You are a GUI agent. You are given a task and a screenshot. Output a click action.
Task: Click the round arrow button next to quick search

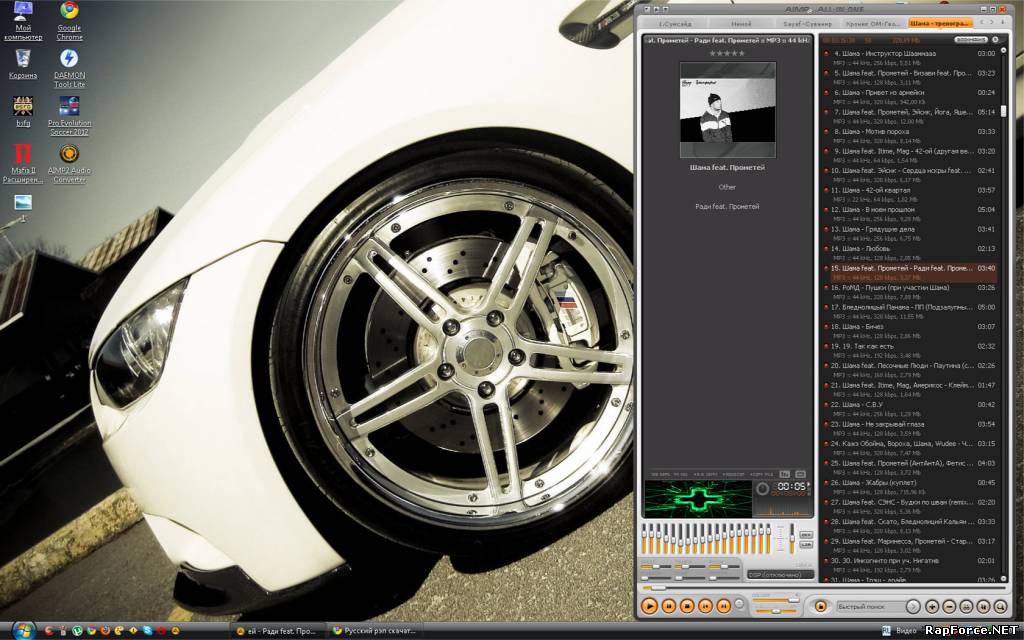point(913,607)
